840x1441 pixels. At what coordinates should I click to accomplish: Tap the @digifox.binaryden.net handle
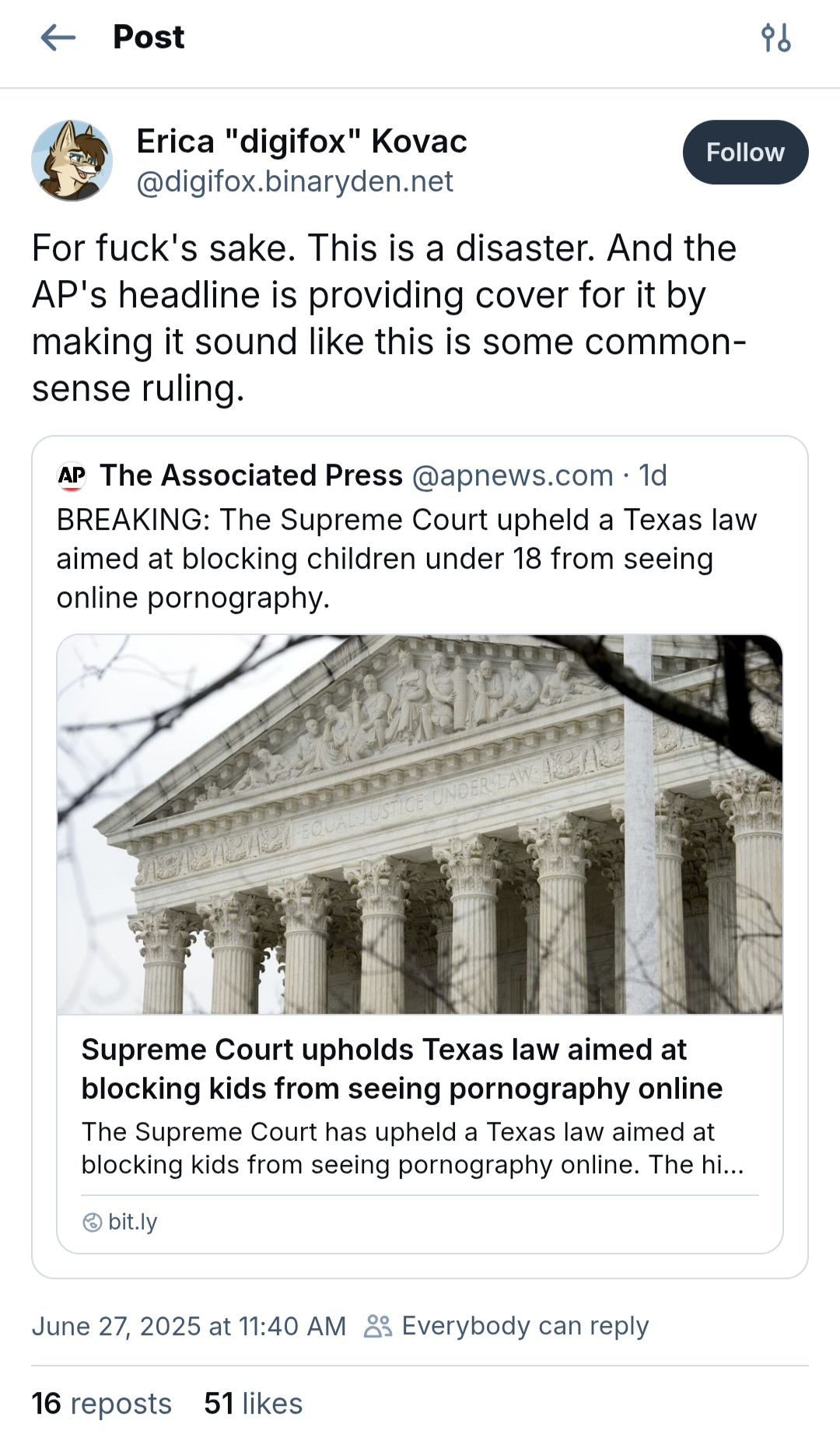tap(295, 181)
